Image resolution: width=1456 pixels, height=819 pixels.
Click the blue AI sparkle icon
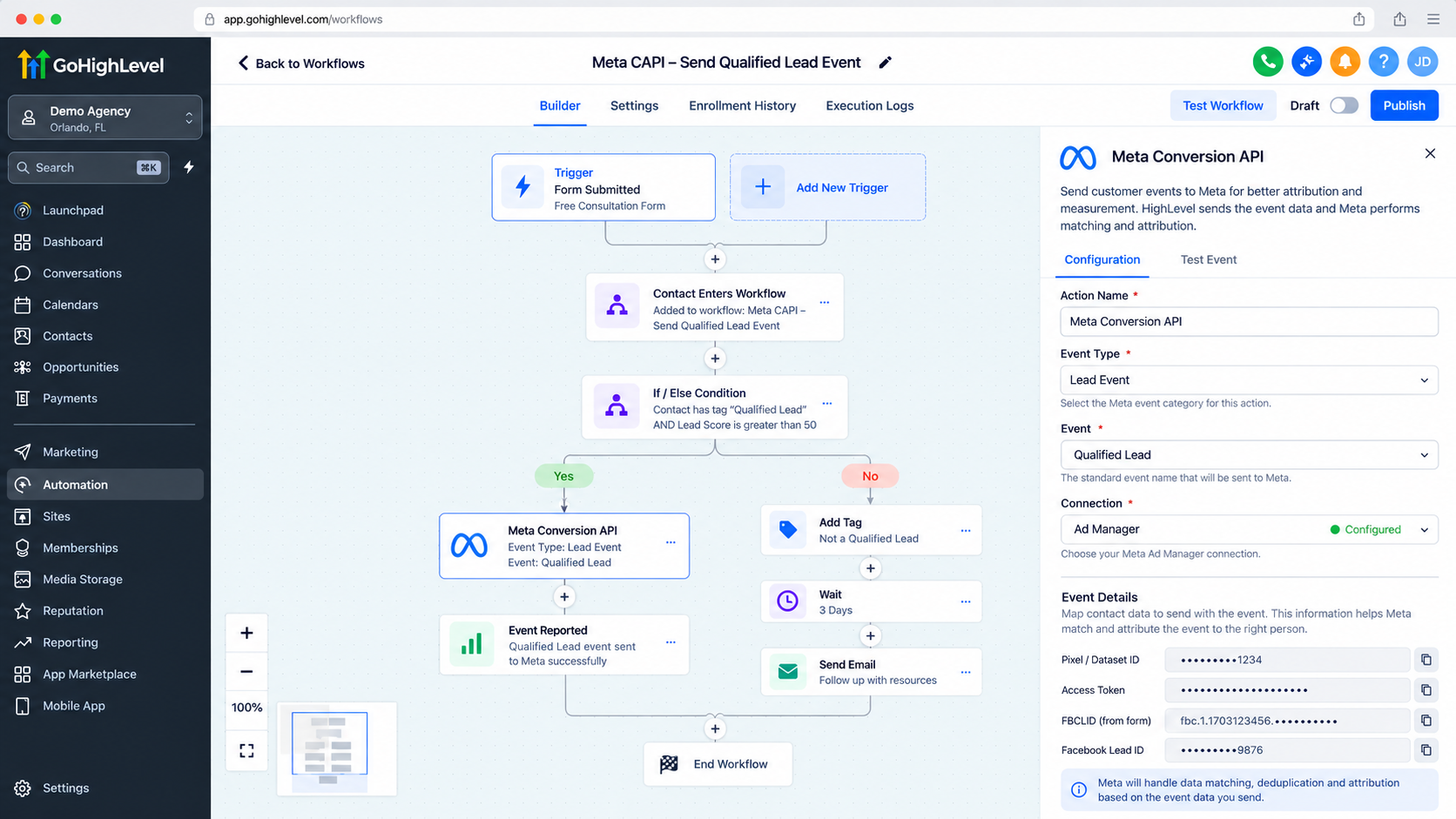click(x=1306, y=62)
